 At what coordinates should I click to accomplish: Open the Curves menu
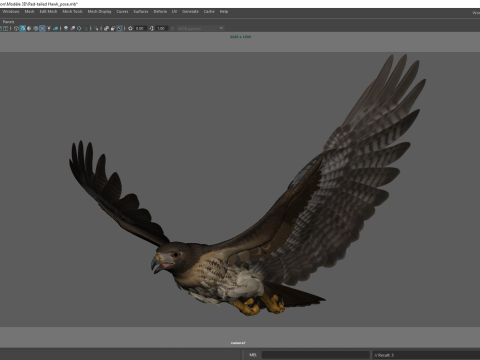pos(122,12)
